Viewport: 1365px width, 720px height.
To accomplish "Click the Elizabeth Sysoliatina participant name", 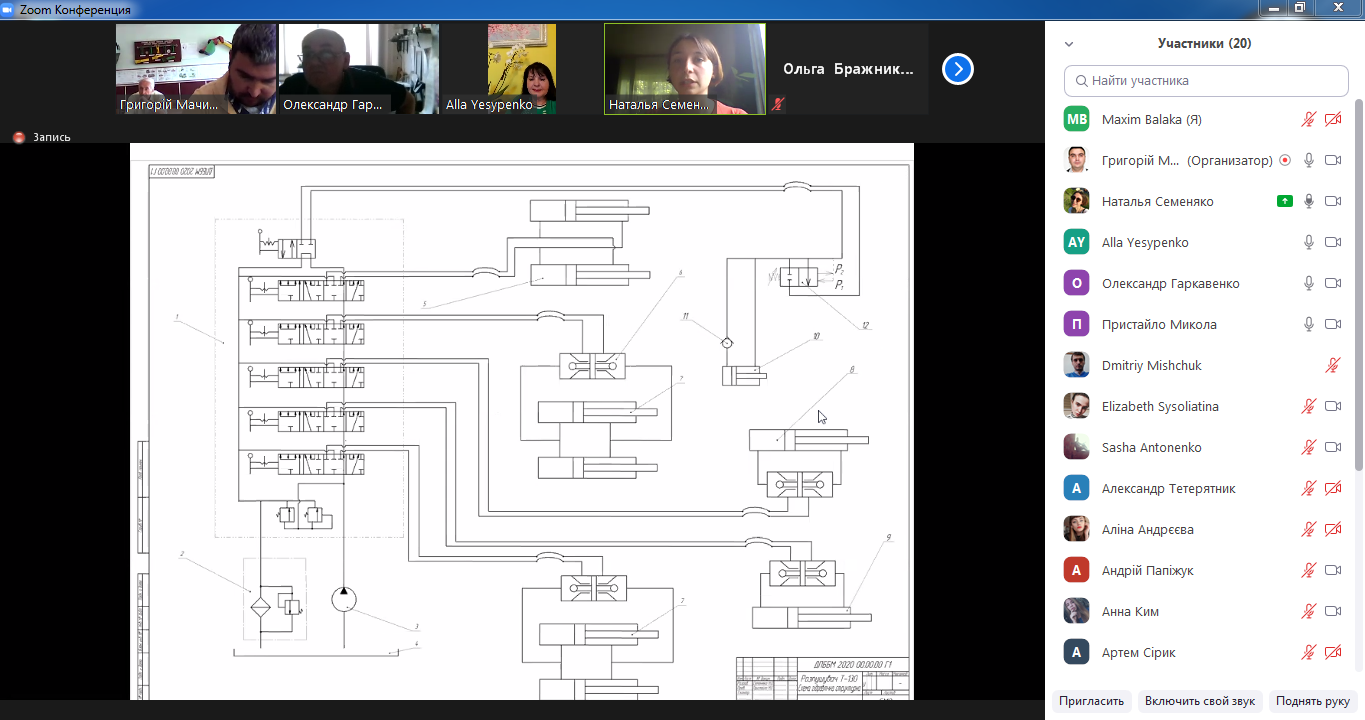I will click(x=1160, y=407).
